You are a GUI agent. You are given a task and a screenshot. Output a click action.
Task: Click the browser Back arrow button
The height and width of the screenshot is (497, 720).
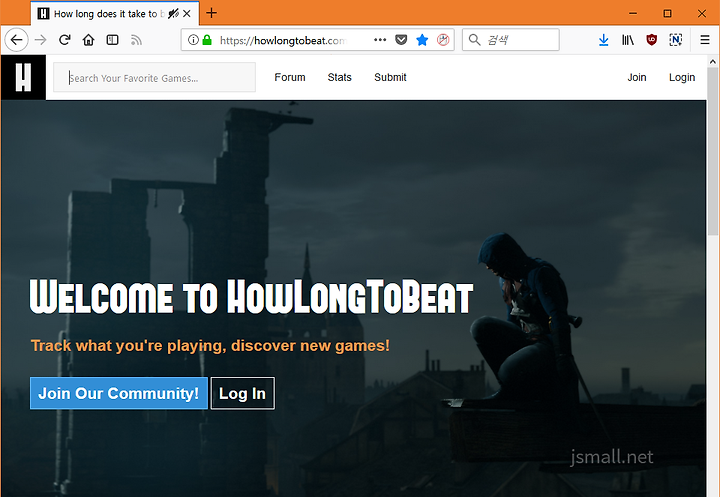tap(17, 40)
